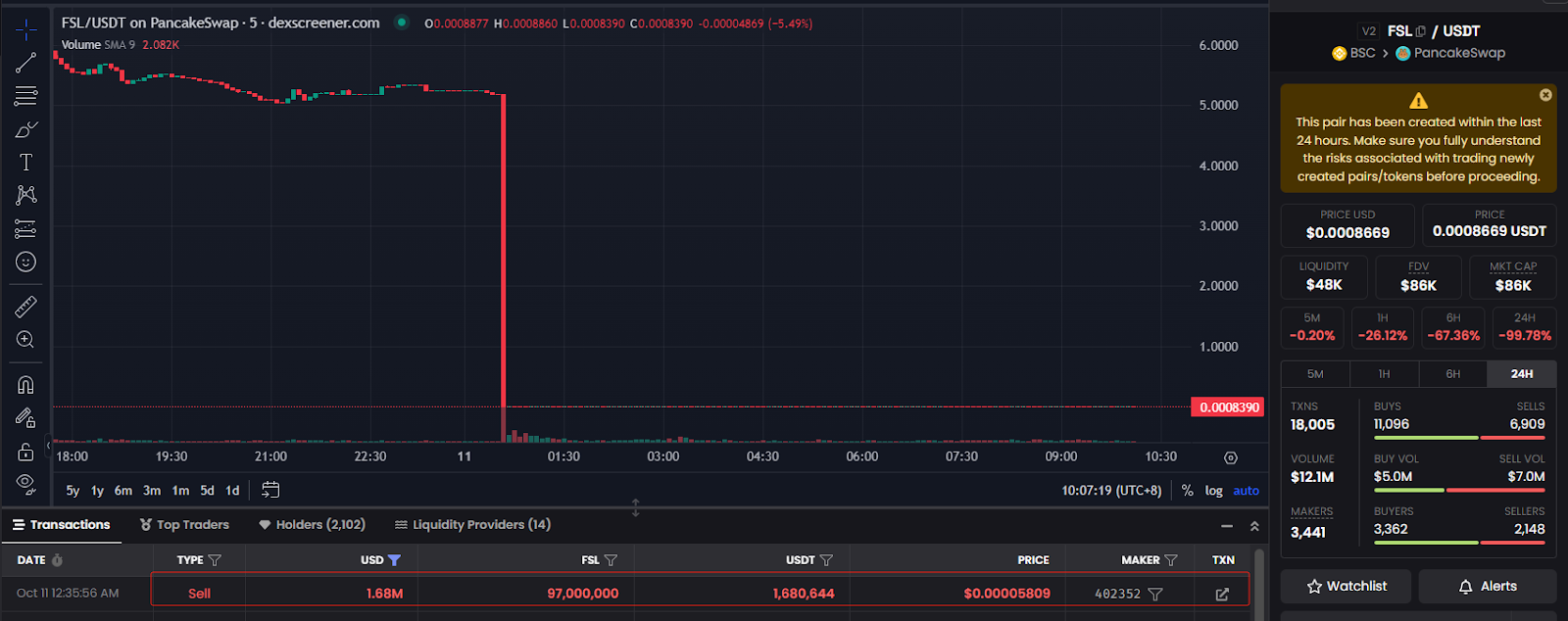Click the 6H -67.36% change box
The height and width of the screenshot is (621, 1568).
1453,327
